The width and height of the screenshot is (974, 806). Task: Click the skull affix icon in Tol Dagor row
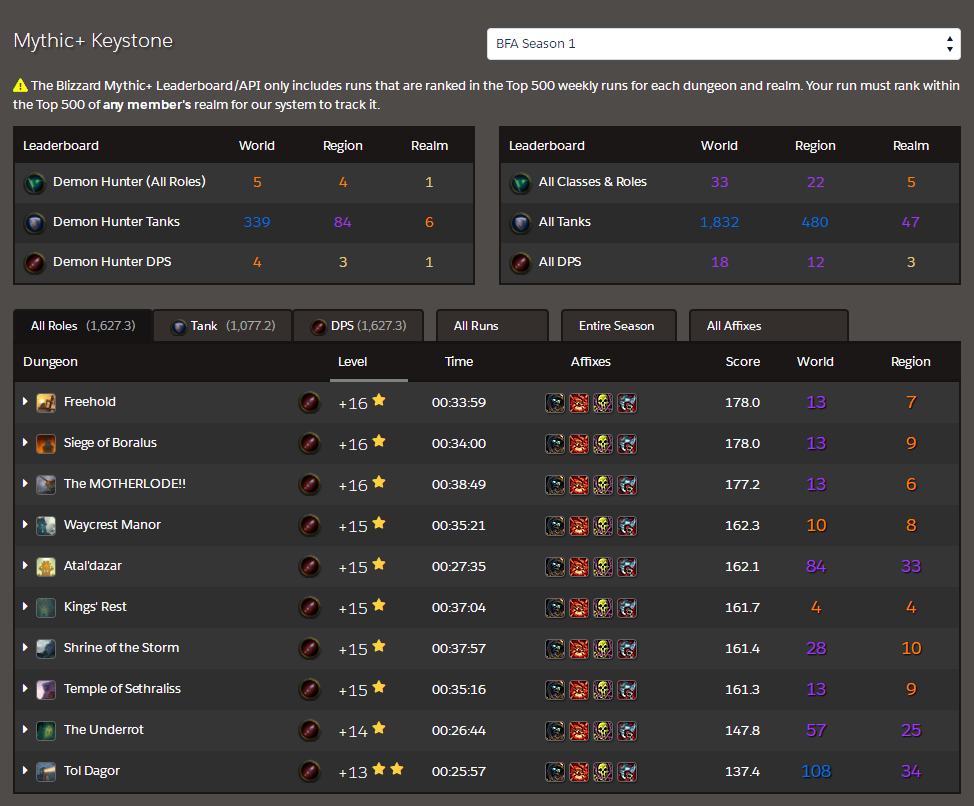(603, 772)
